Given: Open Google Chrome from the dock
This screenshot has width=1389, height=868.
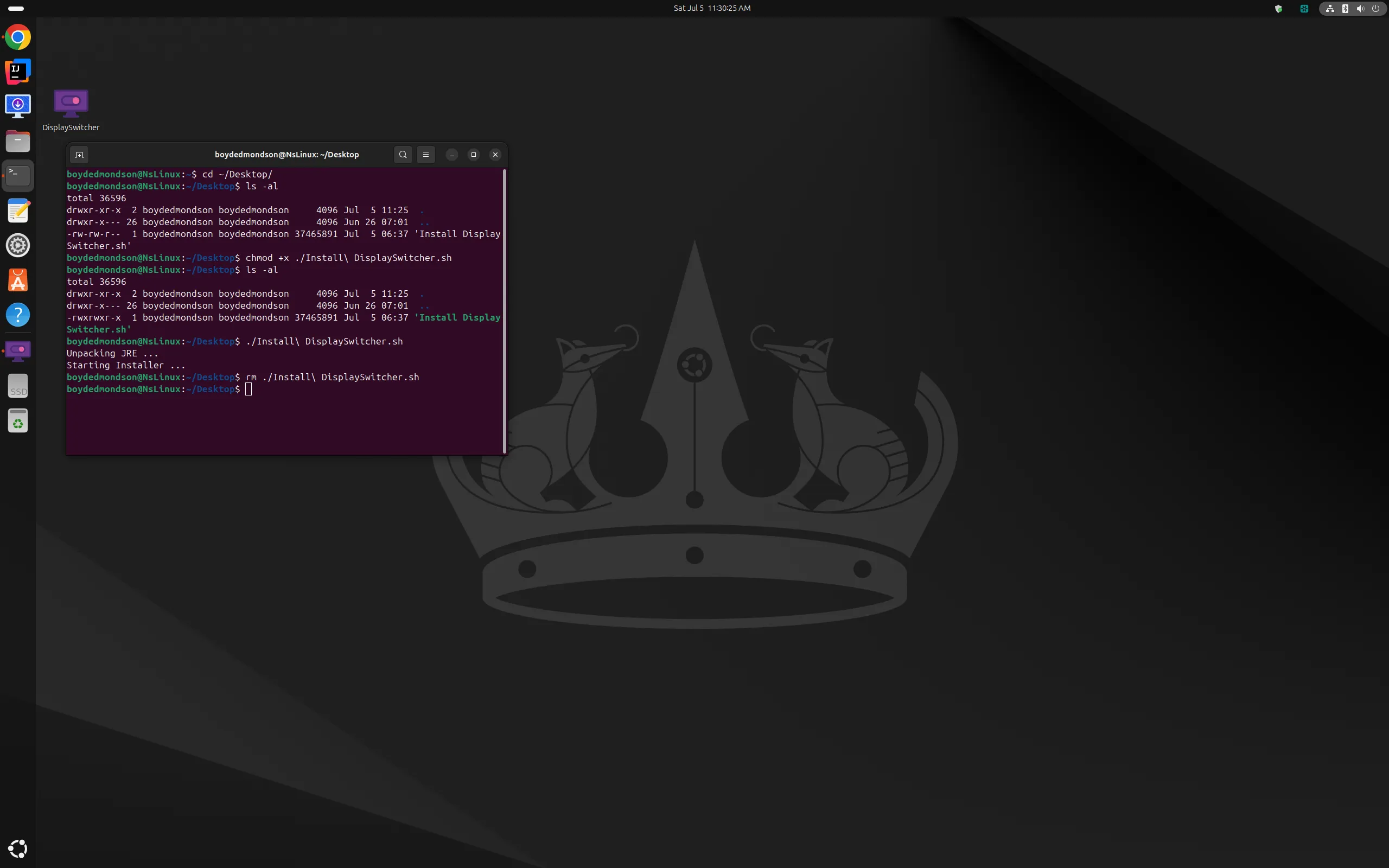Looking at the screenshot, I should 18,37.
